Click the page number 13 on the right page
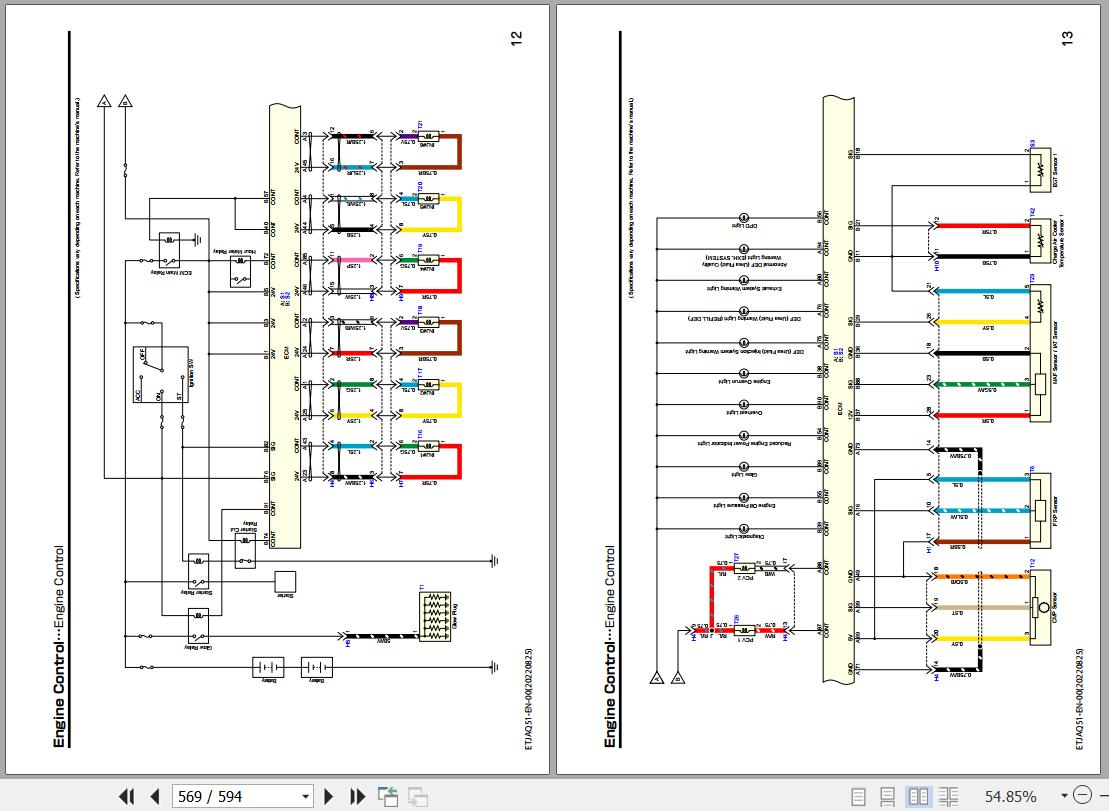This screenshot has height=811, width=1109. coord(1067,39)
